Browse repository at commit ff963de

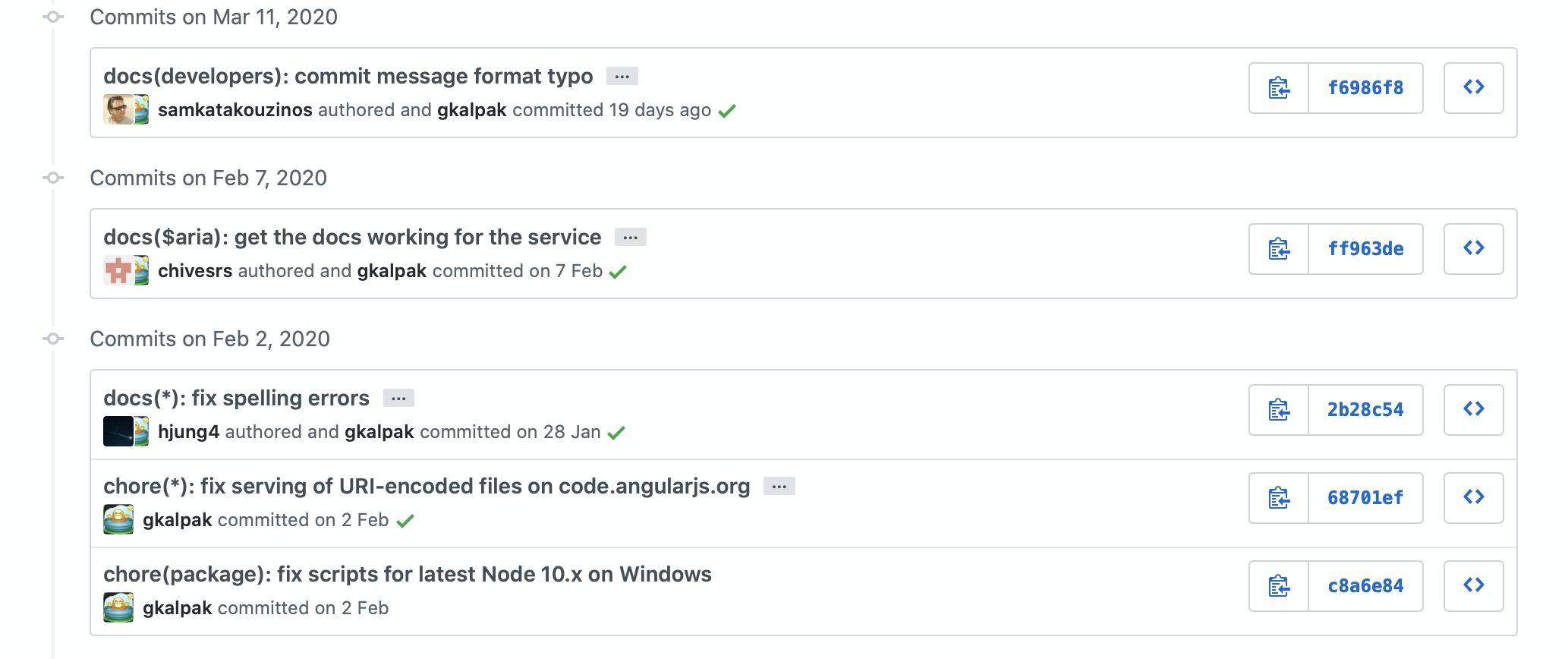click(x=1473, y=249)
